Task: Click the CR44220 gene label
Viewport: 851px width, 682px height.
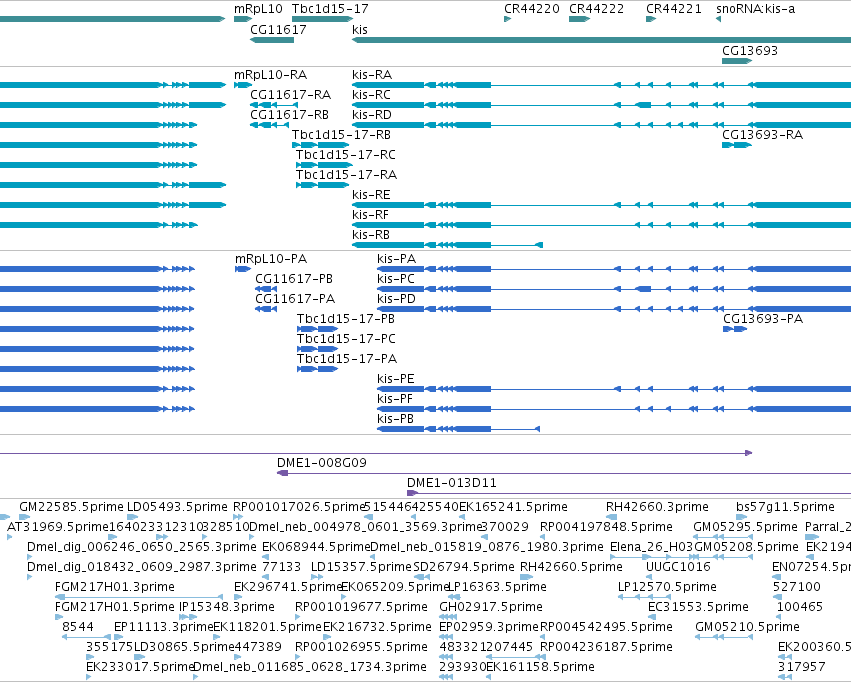Action: click(x=531, y=9)
